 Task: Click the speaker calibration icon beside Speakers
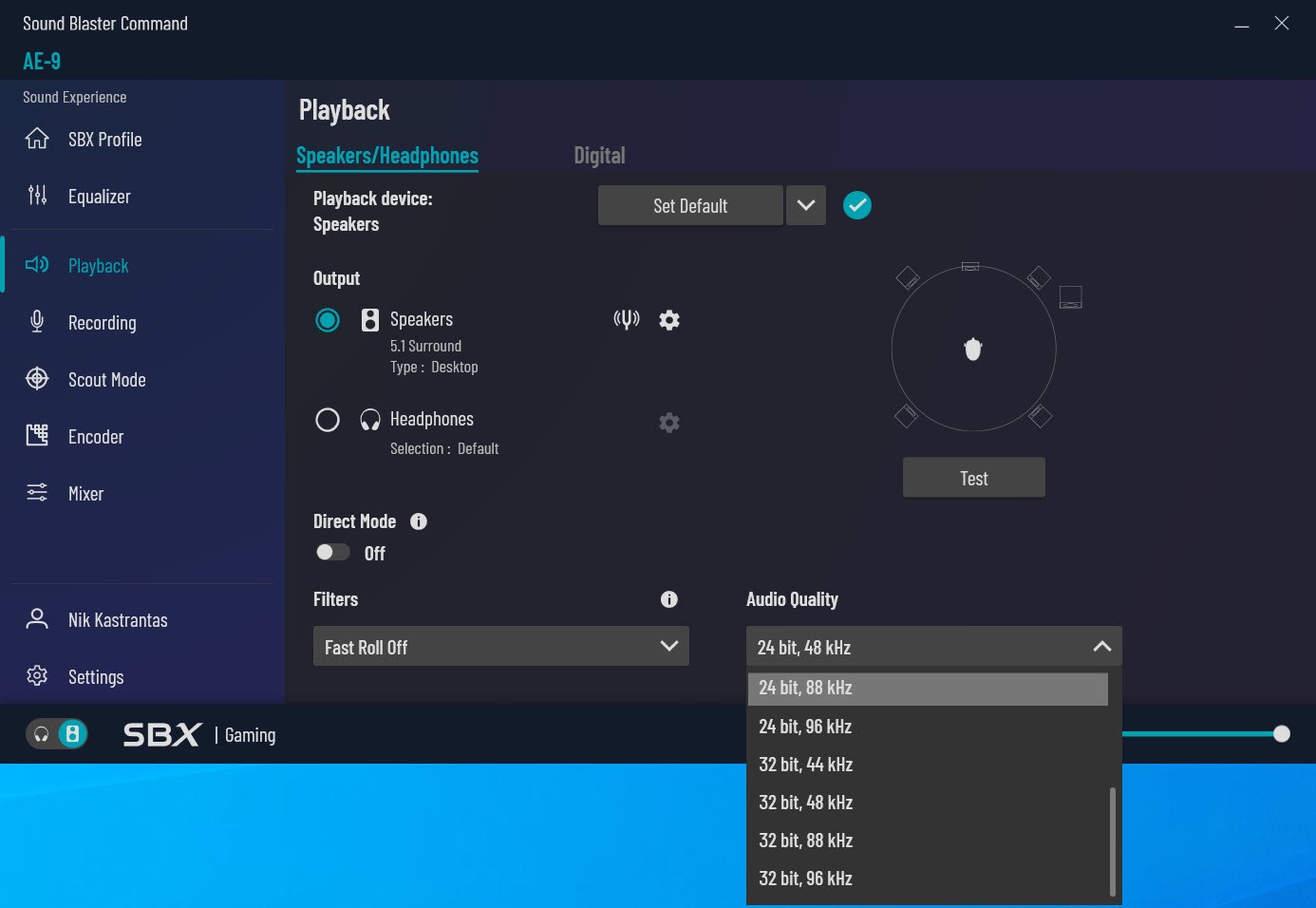click(x=627, y=319)
